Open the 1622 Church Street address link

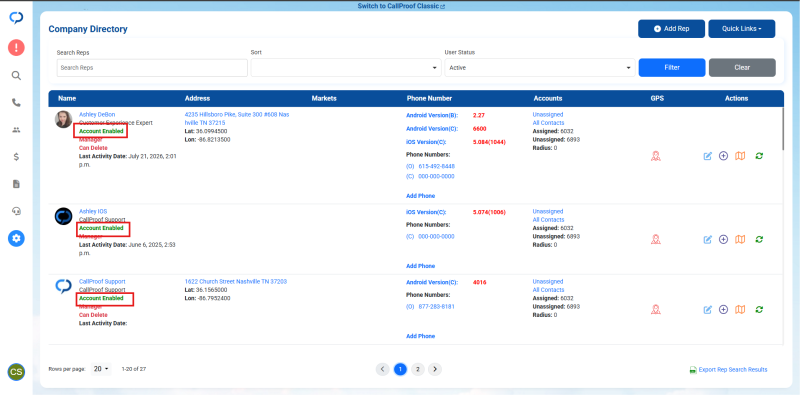(236, 281)
